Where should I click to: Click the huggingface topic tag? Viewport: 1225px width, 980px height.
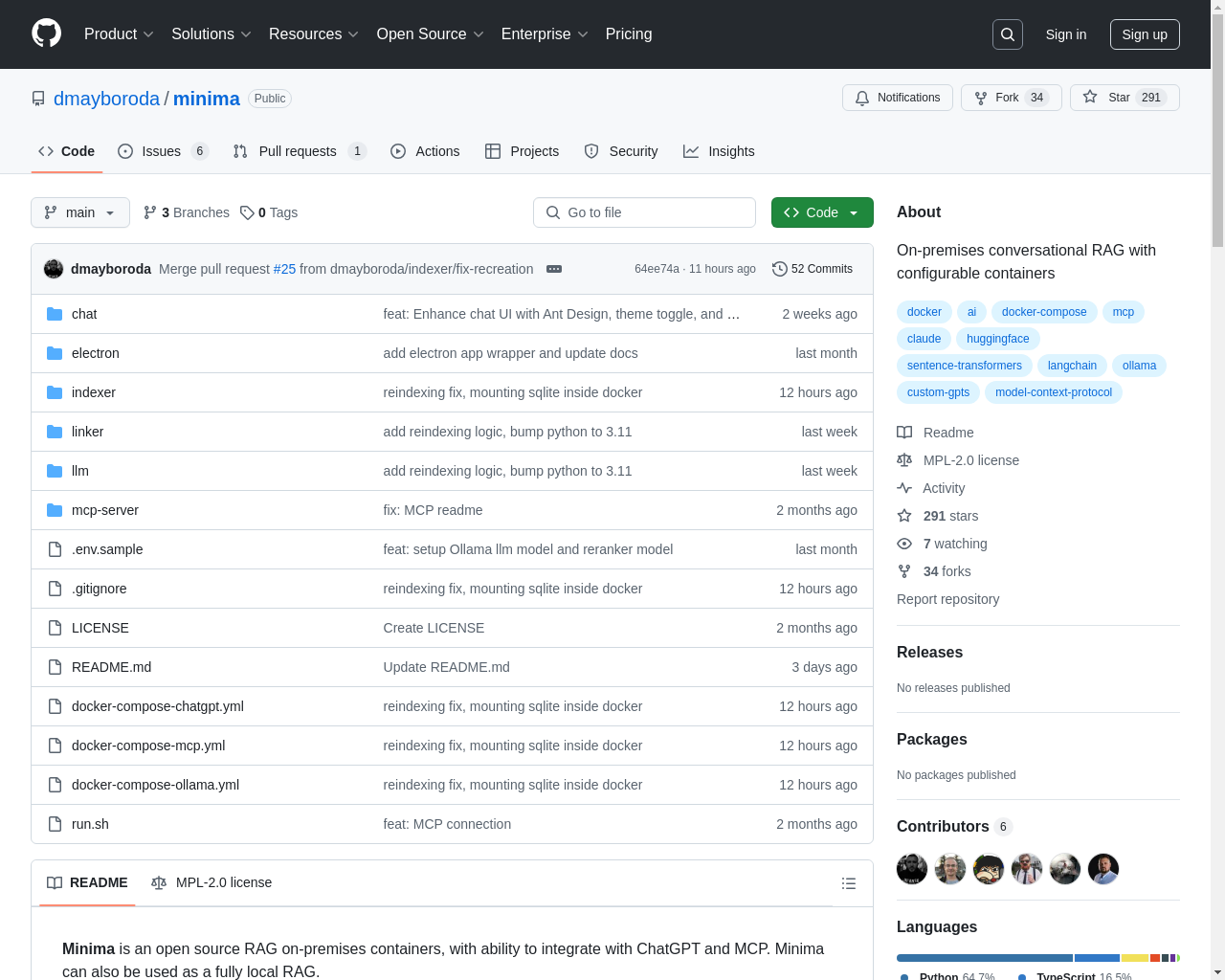(998, 339)
